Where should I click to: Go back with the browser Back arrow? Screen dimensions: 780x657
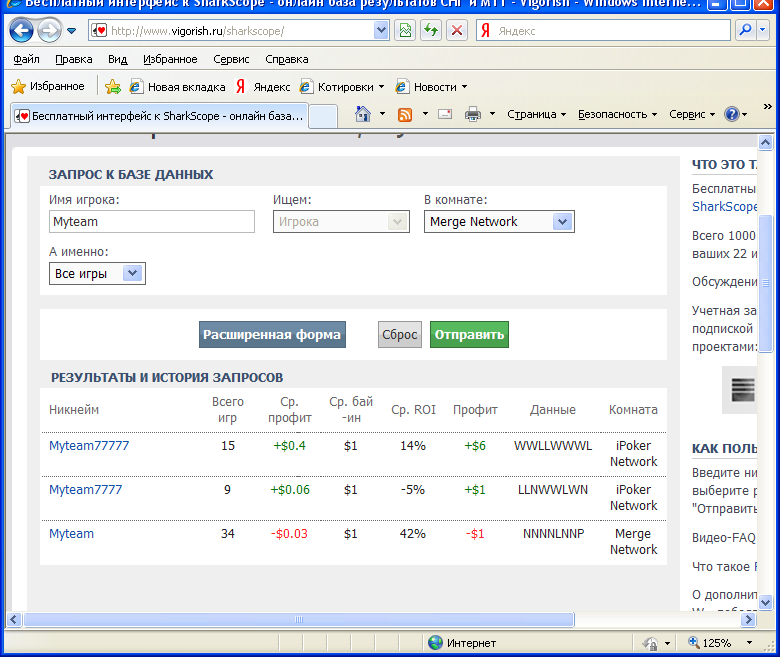coord(21,31)
